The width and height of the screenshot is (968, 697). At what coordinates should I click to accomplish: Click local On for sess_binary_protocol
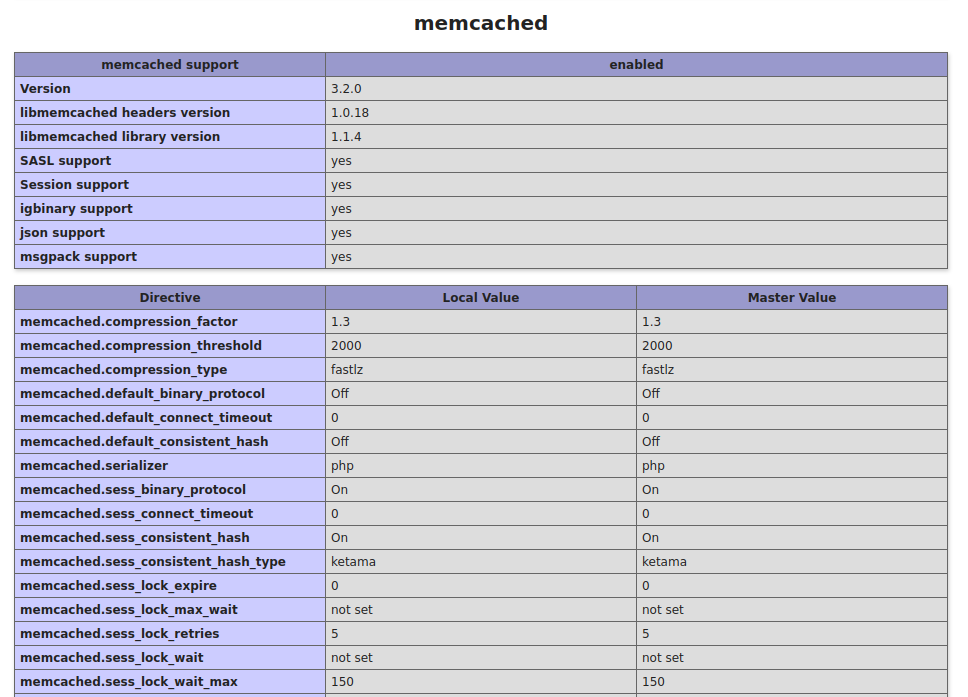[x=339, y=490]
